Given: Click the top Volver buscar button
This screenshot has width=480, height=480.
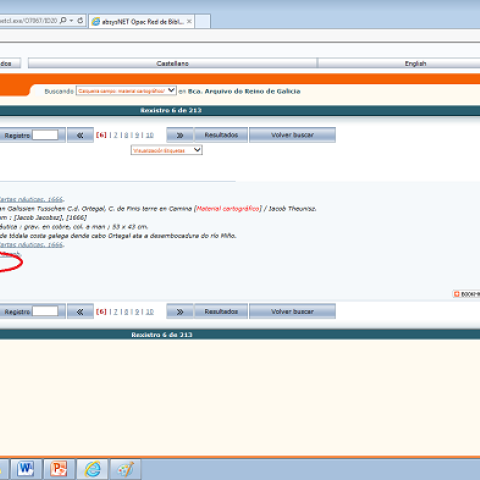Looking at the screenshot, I should (x=292, y=135).
